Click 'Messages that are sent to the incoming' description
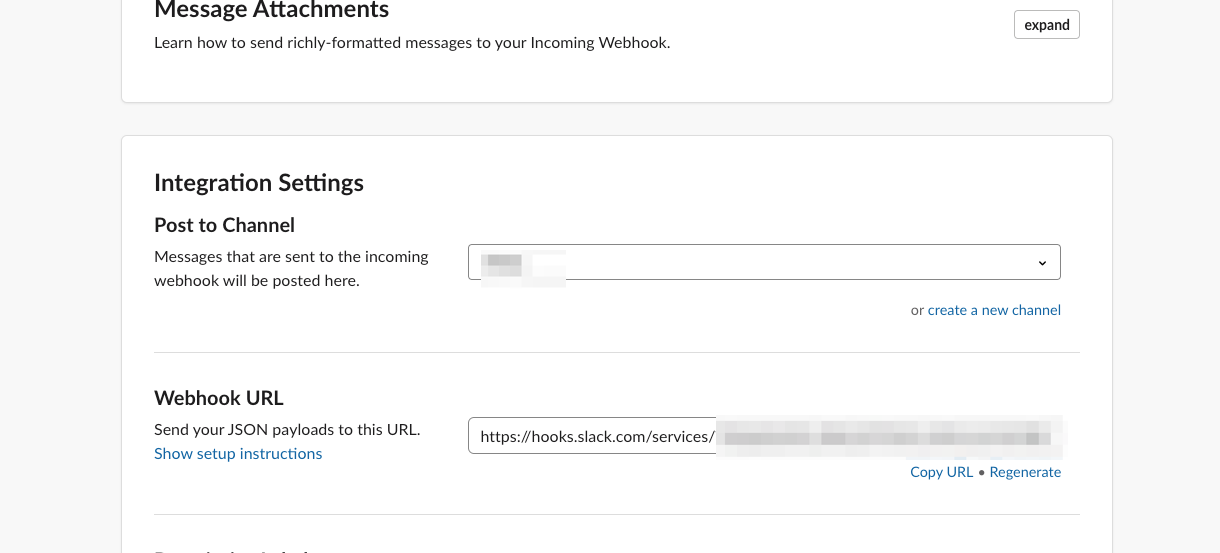The width and height of the screenshot is (1220, 553). click(291, 257)
